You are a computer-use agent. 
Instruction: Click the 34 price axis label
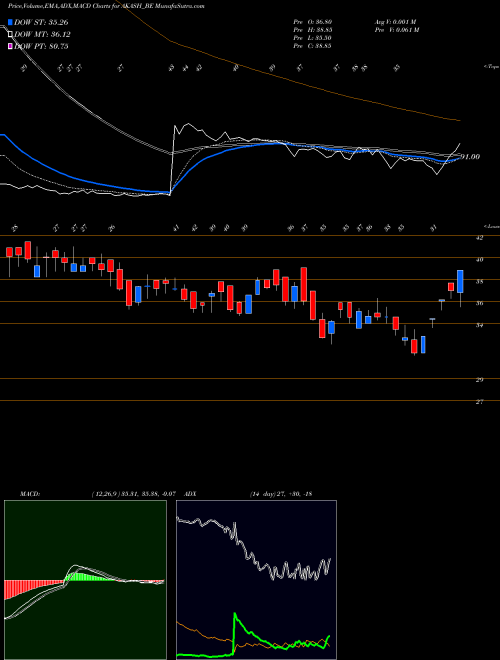tap(480, 325)
